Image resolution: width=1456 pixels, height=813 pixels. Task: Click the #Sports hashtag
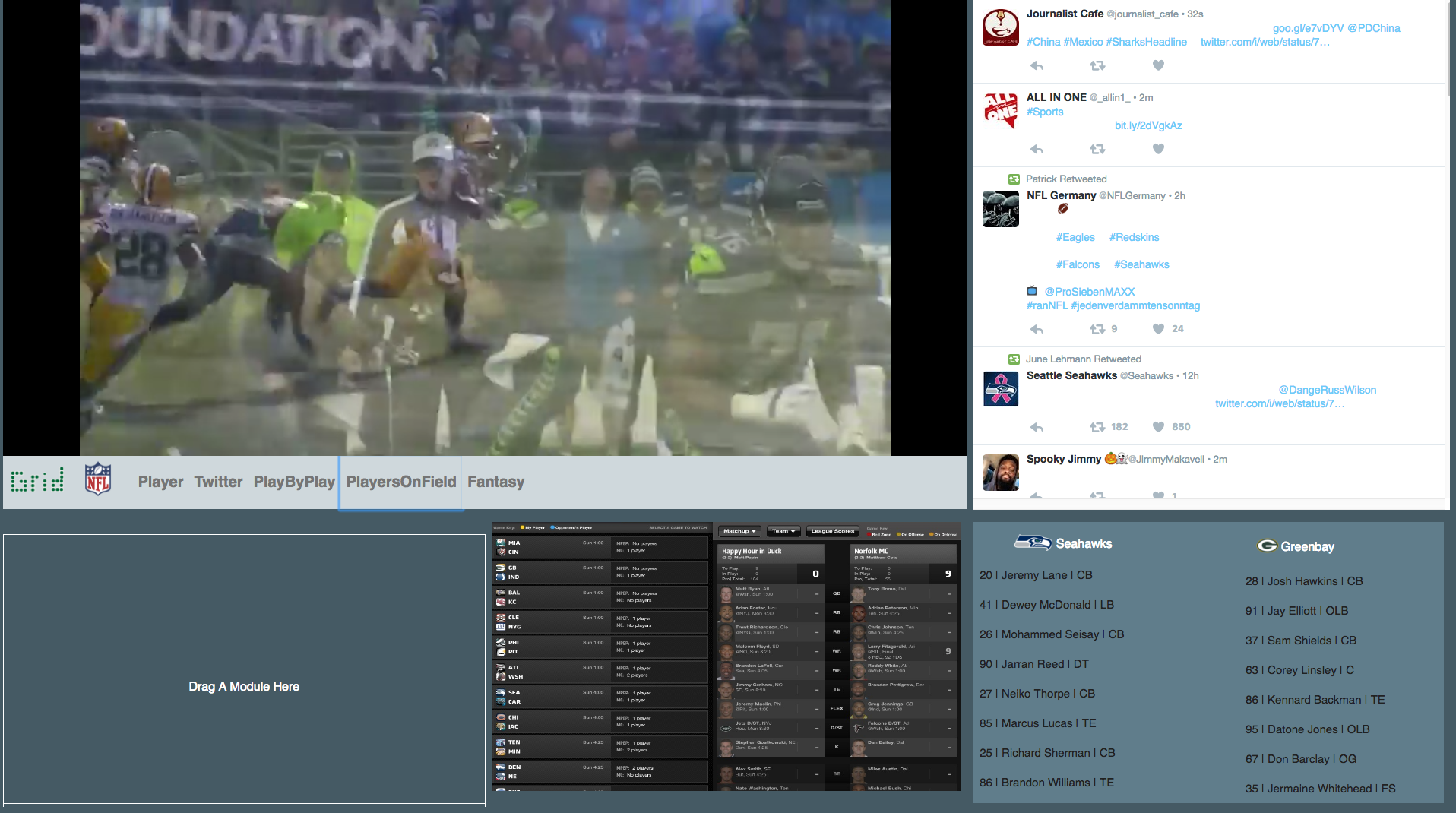[1045, 112]
